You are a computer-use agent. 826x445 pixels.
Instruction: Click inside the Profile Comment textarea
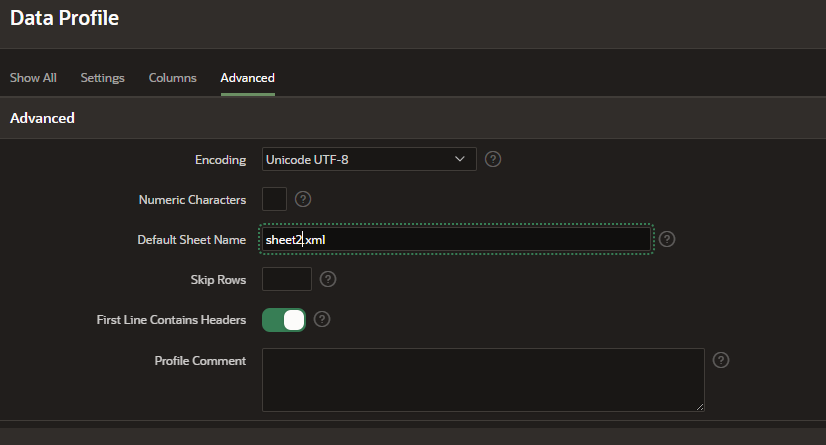pyautogui.click(x=483, y=380)
